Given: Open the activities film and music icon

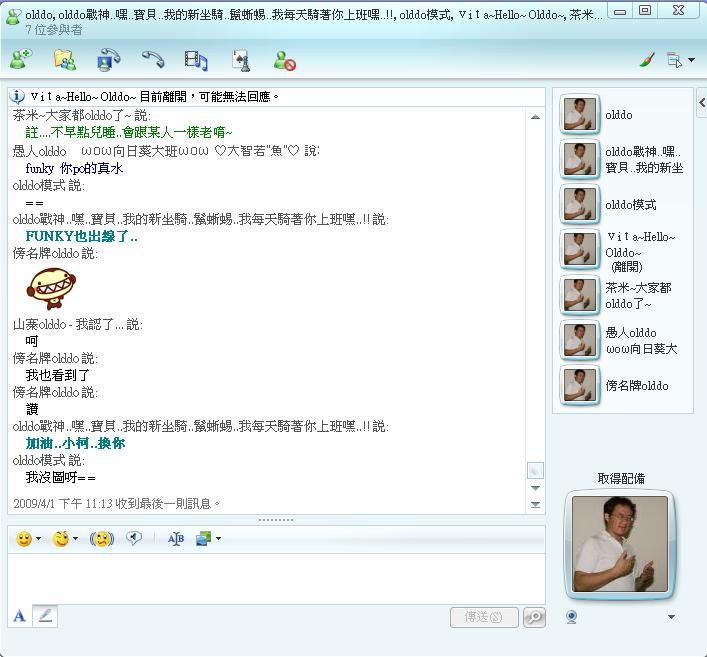Looking at the screenshot, I should click(196, 60).
